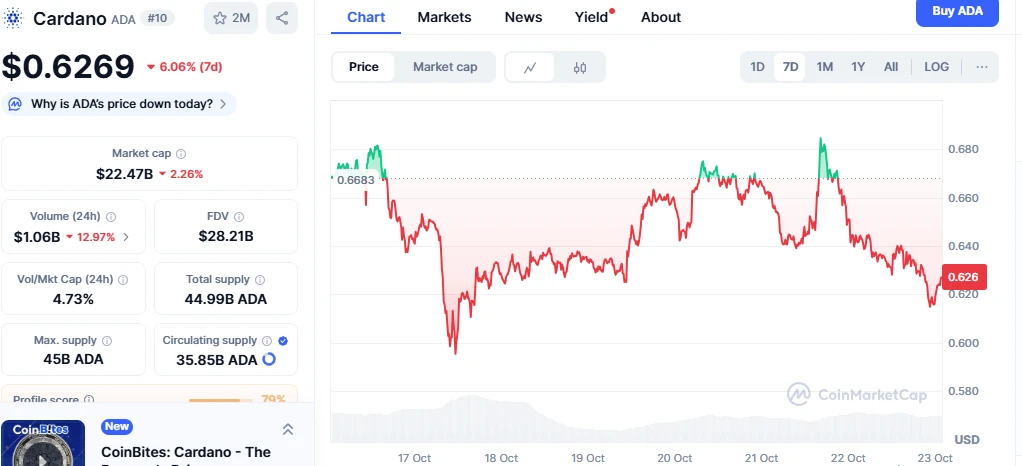The height and width of the screenshot is (466, 1022).
Task: Click the Max. supply info icon
Action: (107, 341)
